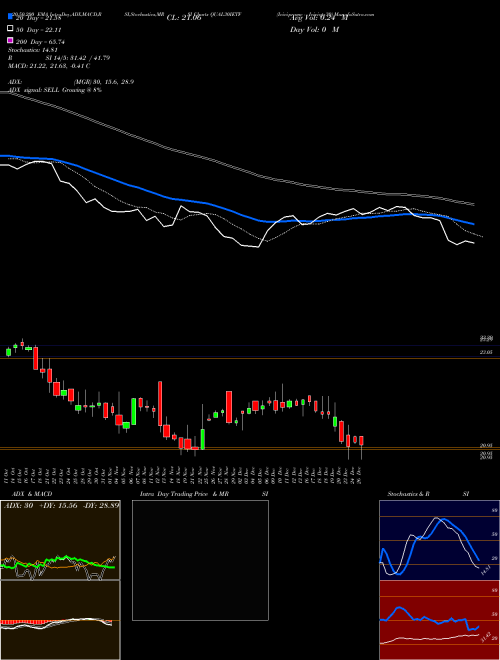Click the '(MGR) 30, 15.6, 28.9' ADX values
Viewport: 500px width, 660px height.
tap(104, 82)
